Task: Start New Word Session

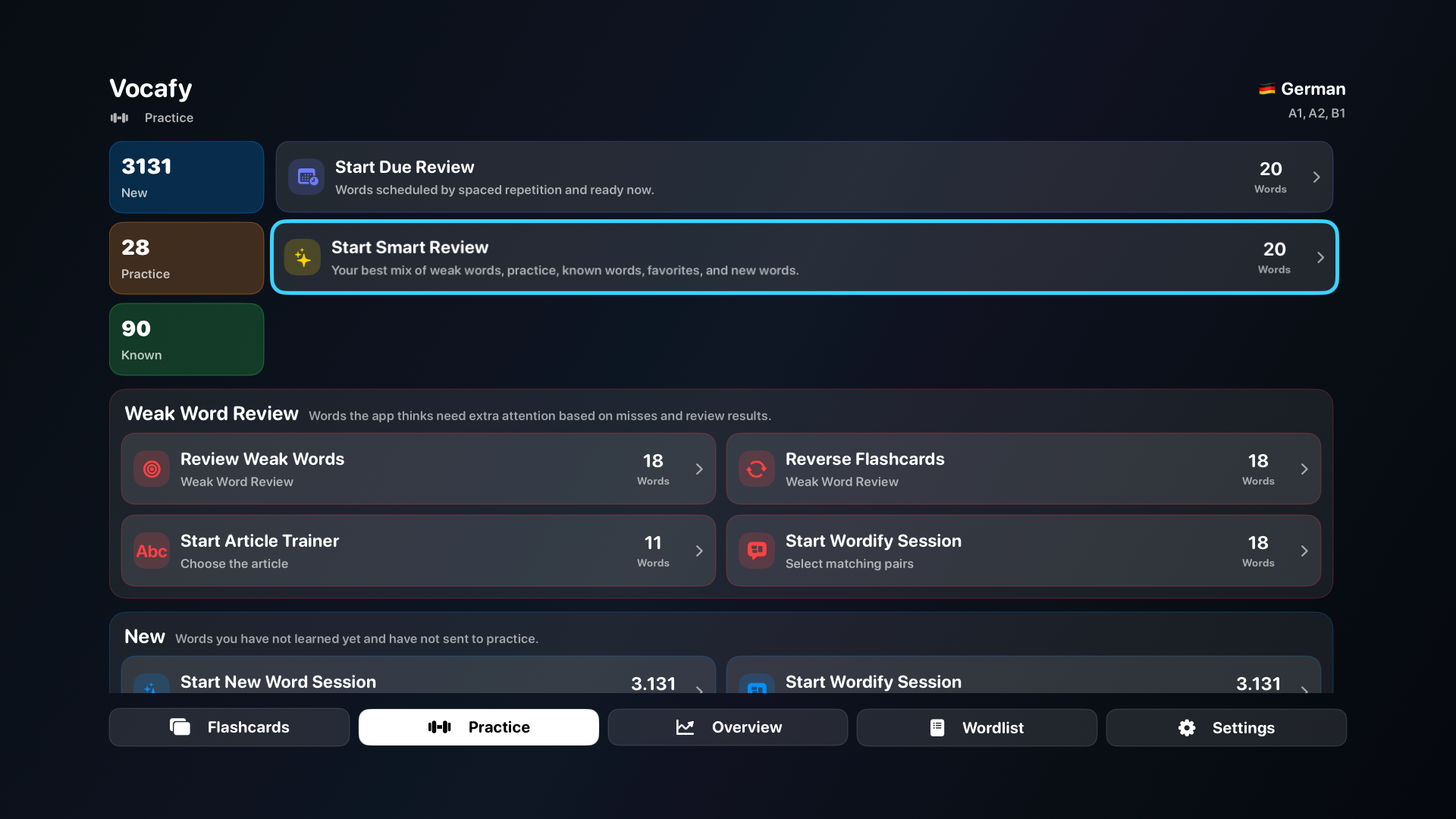Action: point(419,676)
